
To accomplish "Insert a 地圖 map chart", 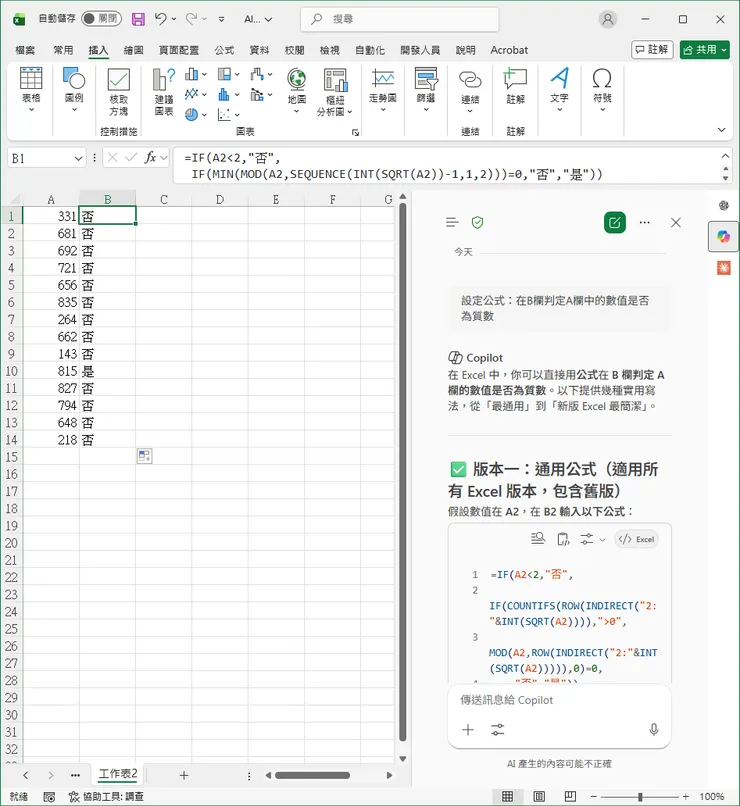I will (x=297, y=90).
